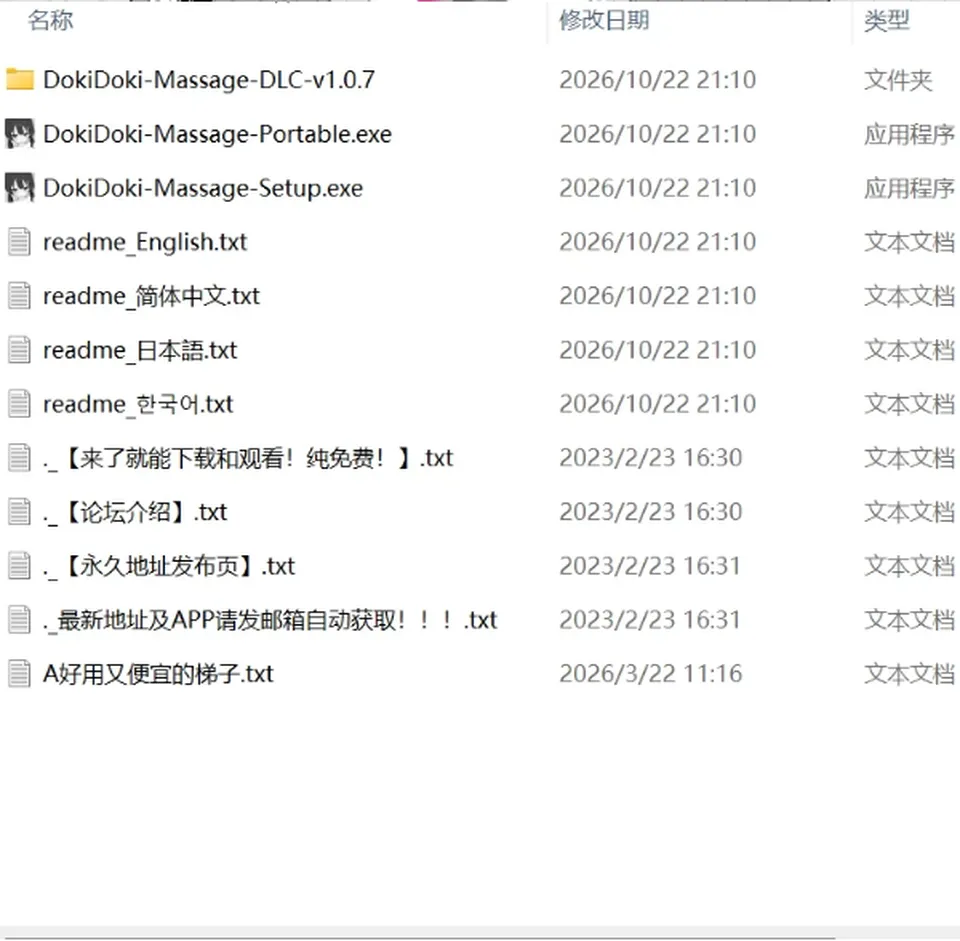Sort files by the 名称 column header
The image size is (960, 941).
click(x=50, y=21)
